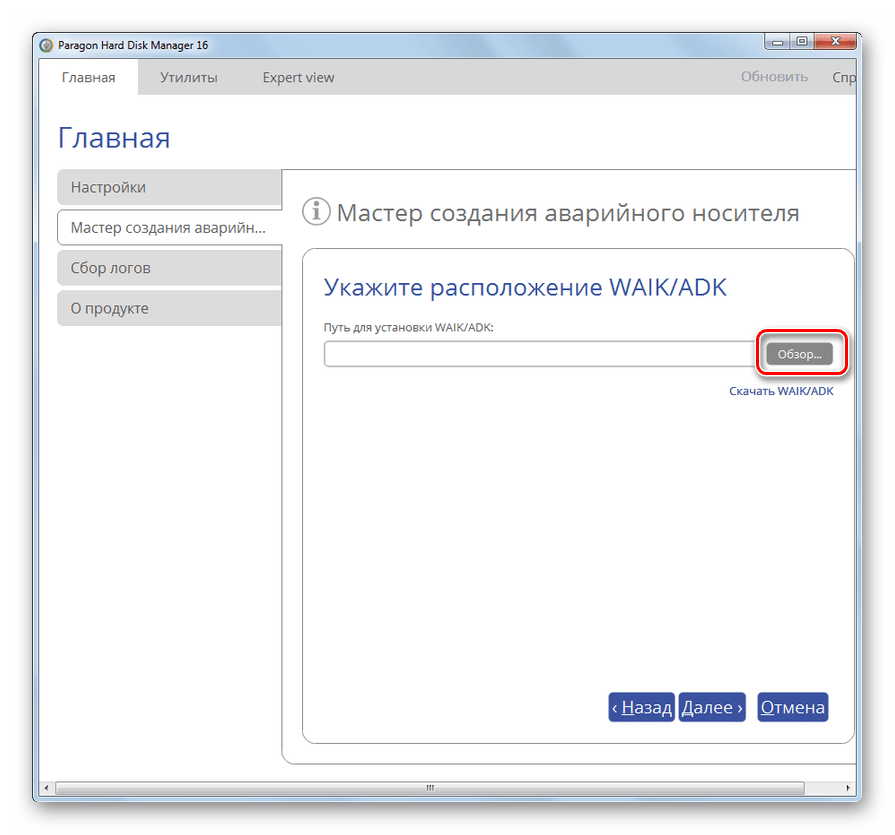Switch to the Главная tab
Screen dimensions: 895x835
point(88,77)
